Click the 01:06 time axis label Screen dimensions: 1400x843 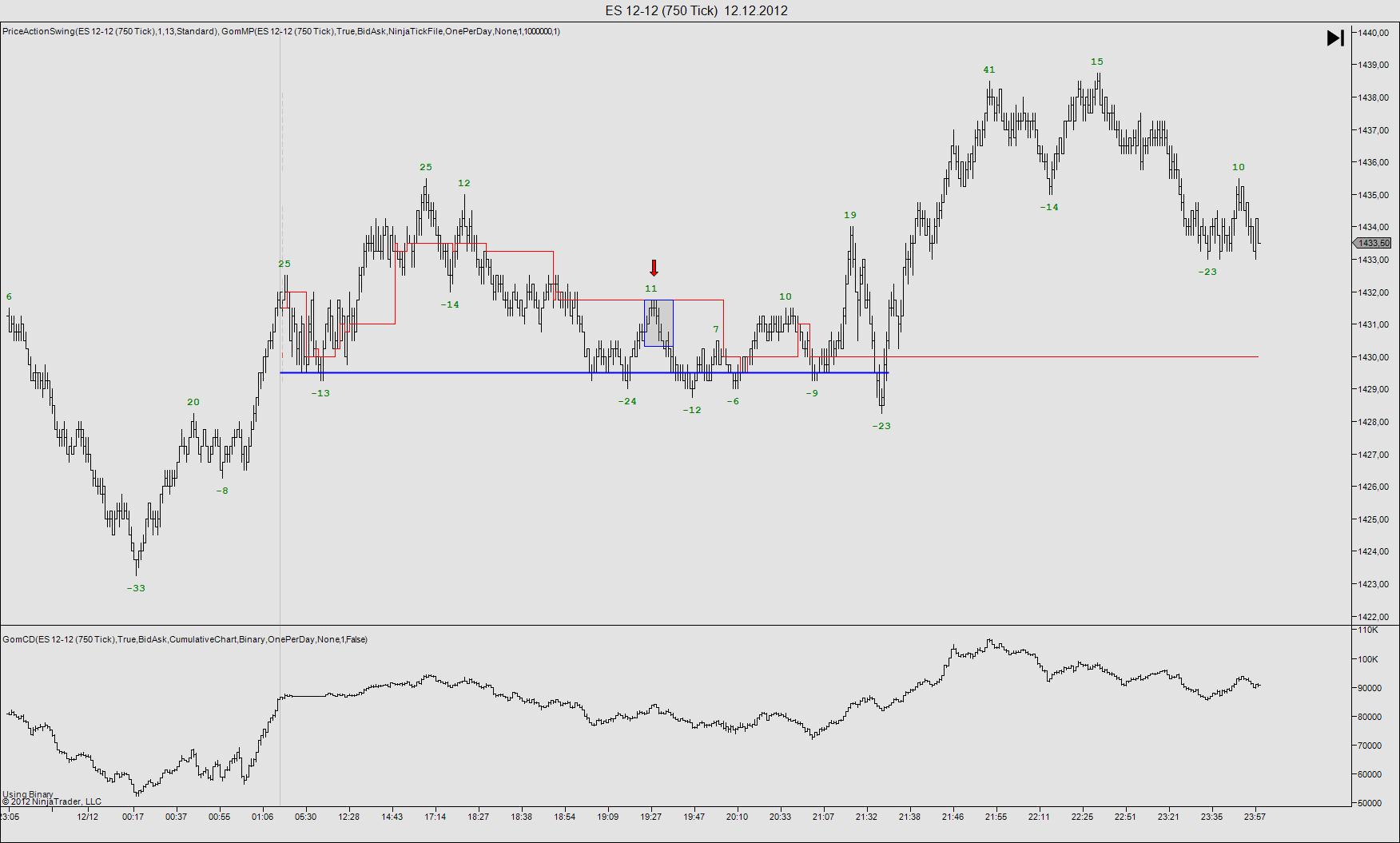pyautogui.click(x=262, y=817)
